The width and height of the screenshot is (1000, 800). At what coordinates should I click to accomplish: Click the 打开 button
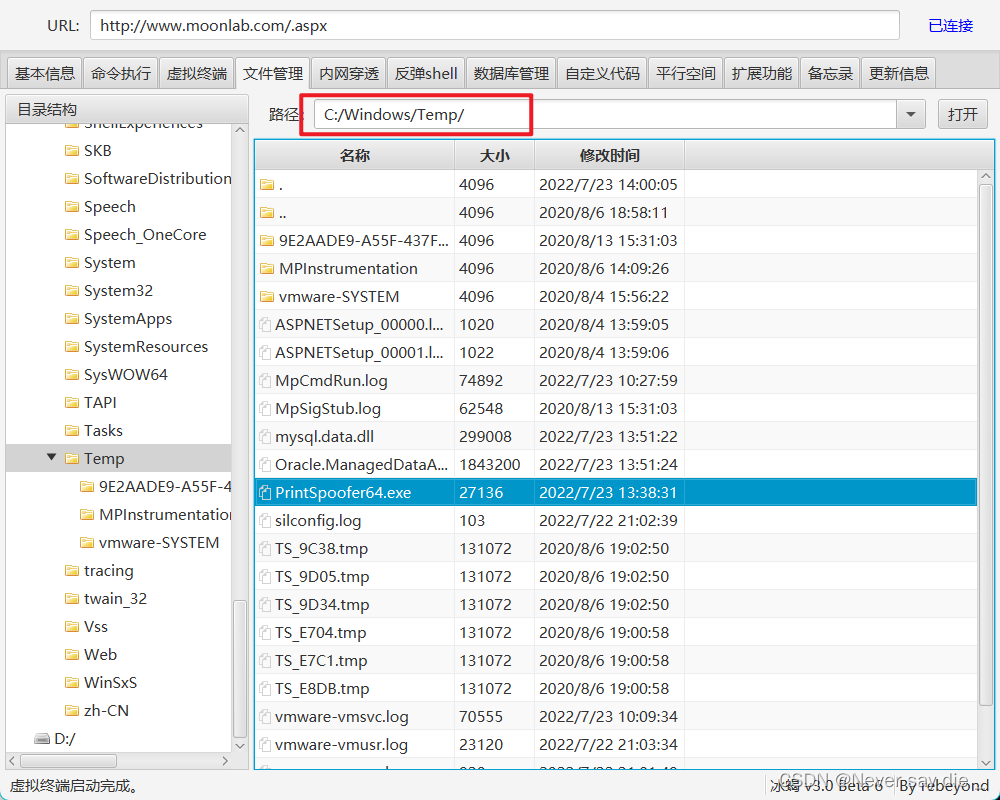coord(962,115)
